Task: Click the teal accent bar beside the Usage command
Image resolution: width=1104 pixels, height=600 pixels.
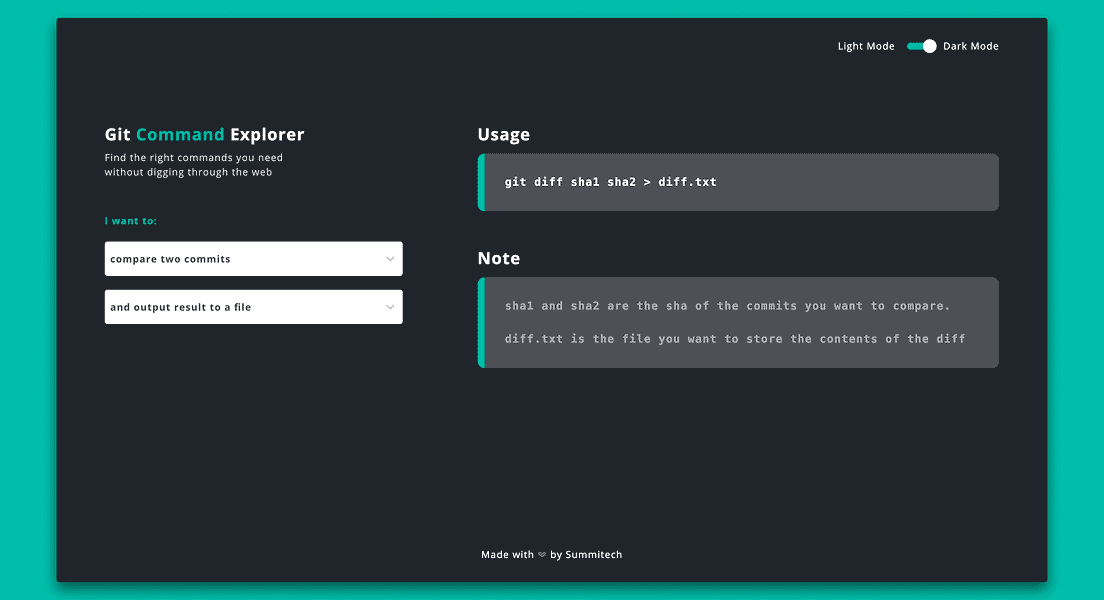Action: pos(479,182)
